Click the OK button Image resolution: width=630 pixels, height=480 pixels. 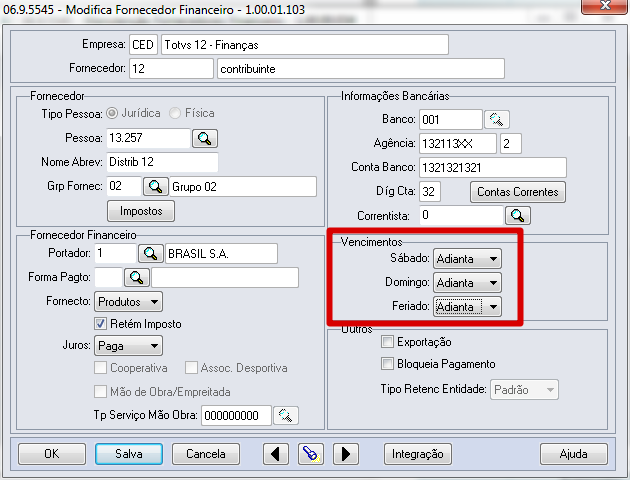pyautogui.click(x=52, y=454)
